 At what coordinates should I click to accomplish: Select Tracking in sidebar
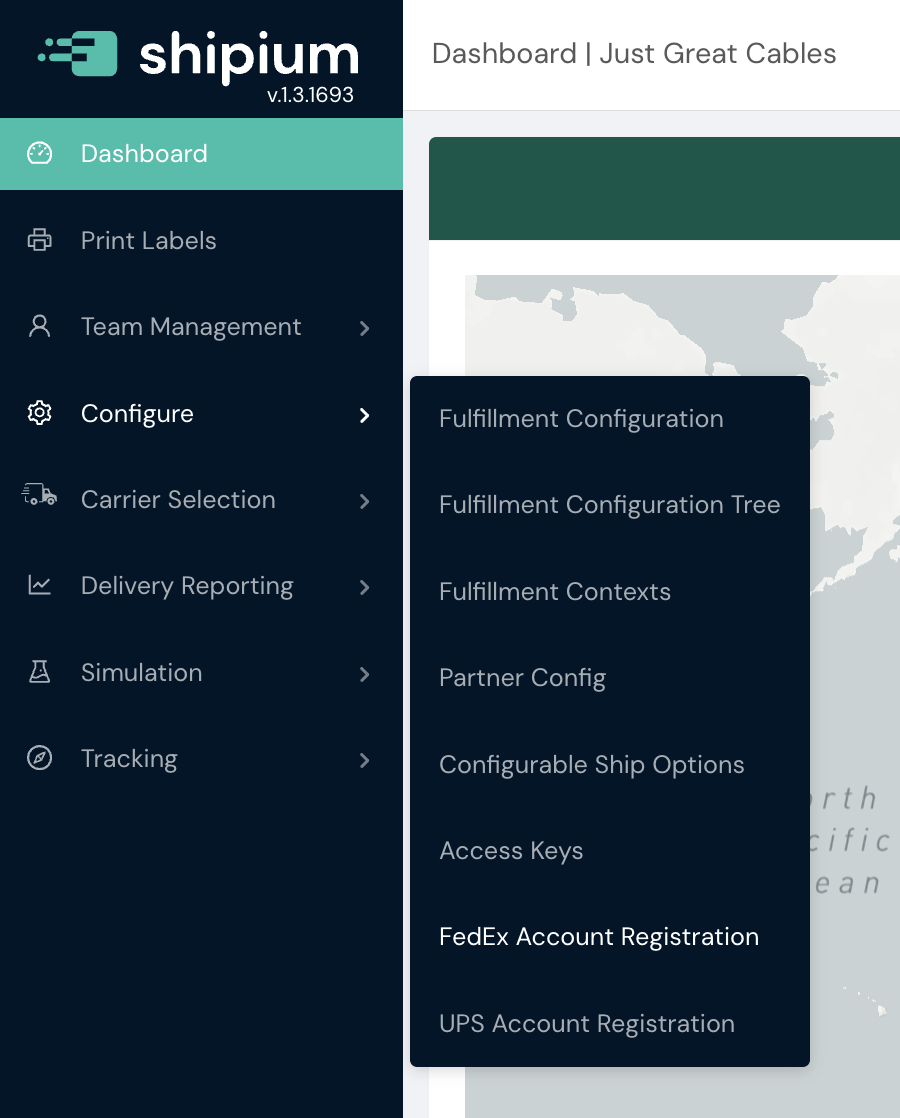pyautogui.click(x=201, y=759)
